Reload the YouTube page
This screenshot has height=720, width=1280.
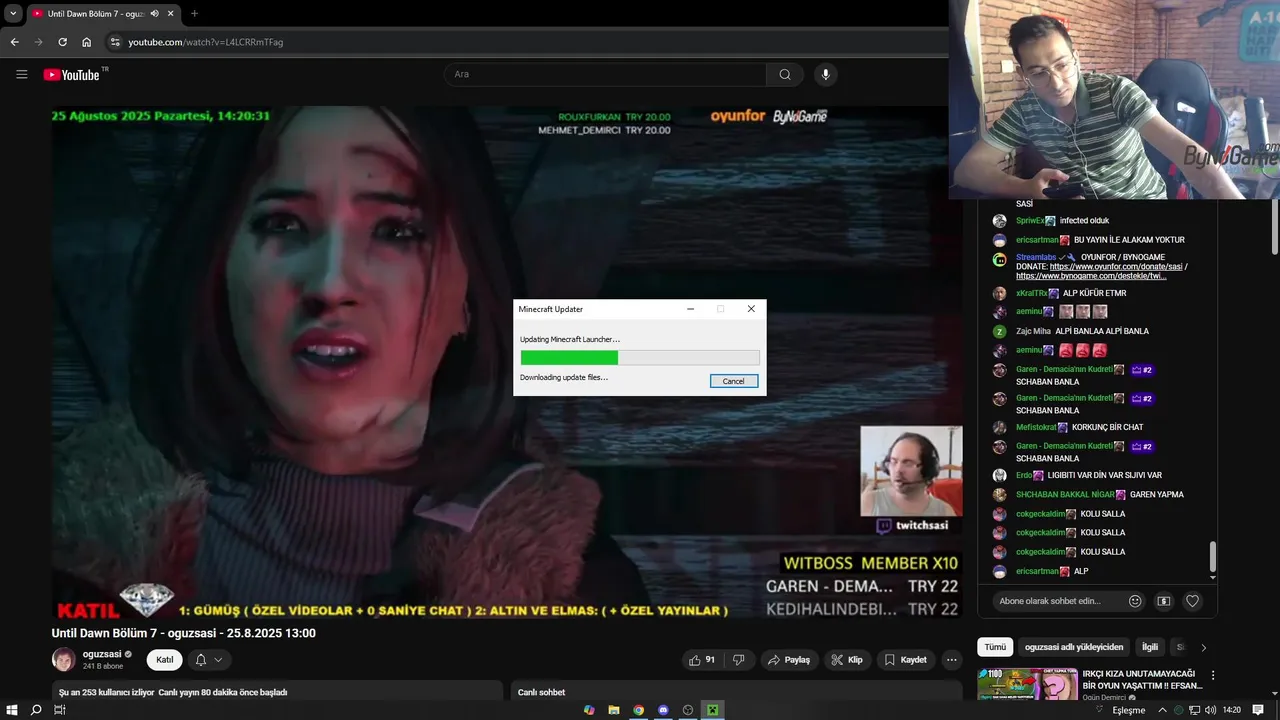pos(62,42)
